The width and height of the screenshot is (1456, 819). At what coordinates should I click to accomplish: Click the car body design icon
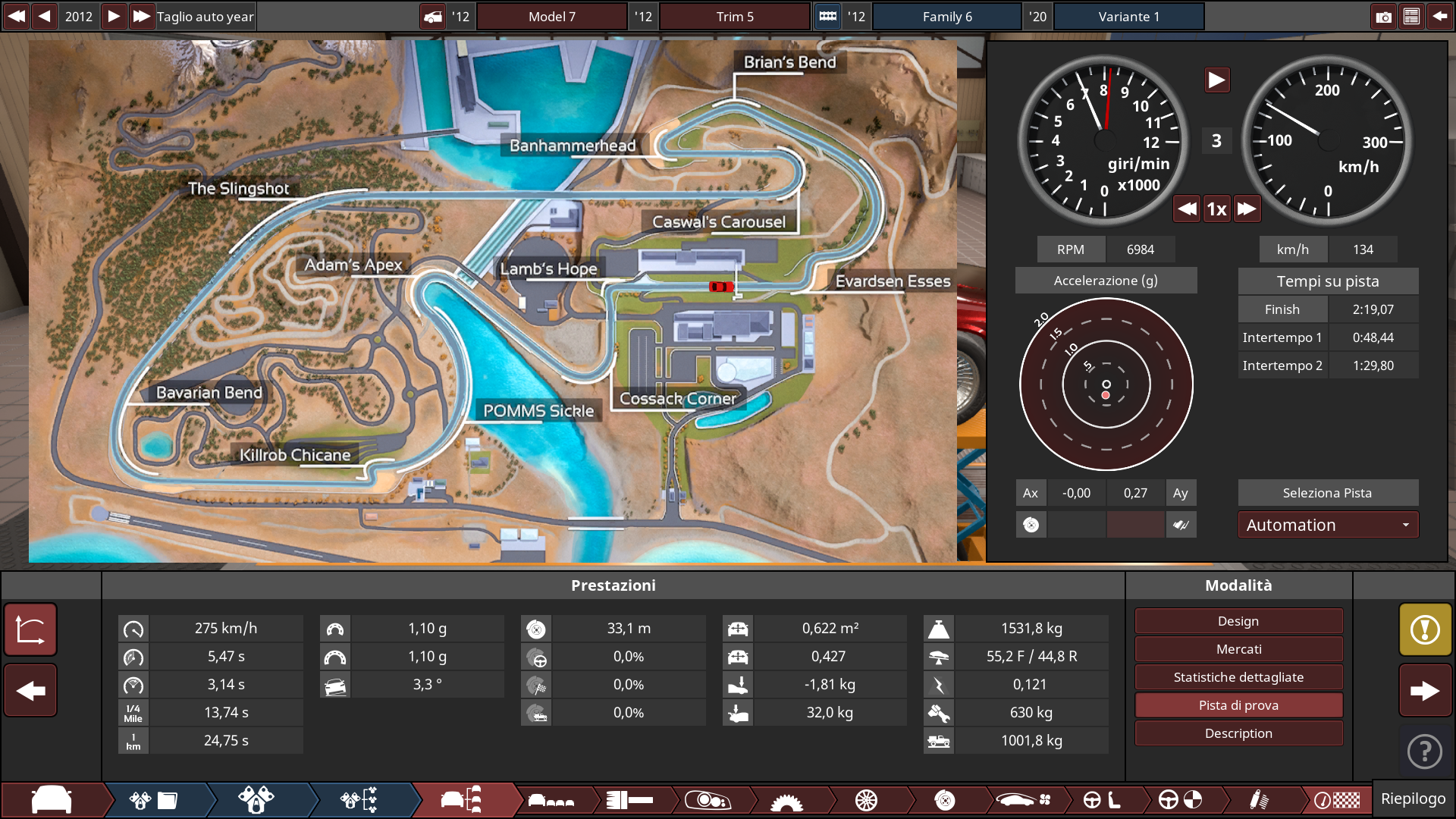[51, 800]
